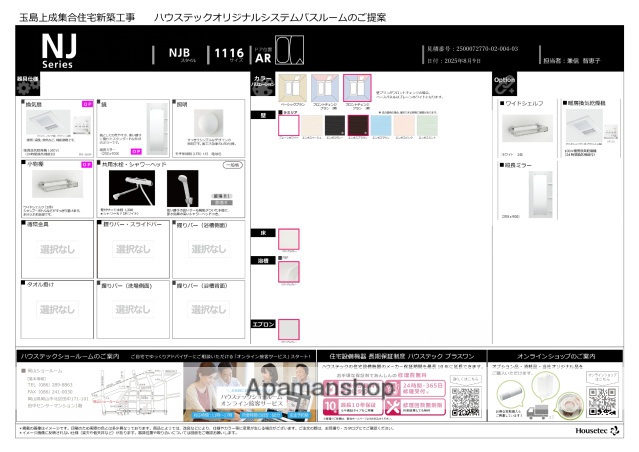Click the 一般地 badge in faucet panel
Image resolution: width=639 pixels, height=452 pixels.
tap(230, 164)
